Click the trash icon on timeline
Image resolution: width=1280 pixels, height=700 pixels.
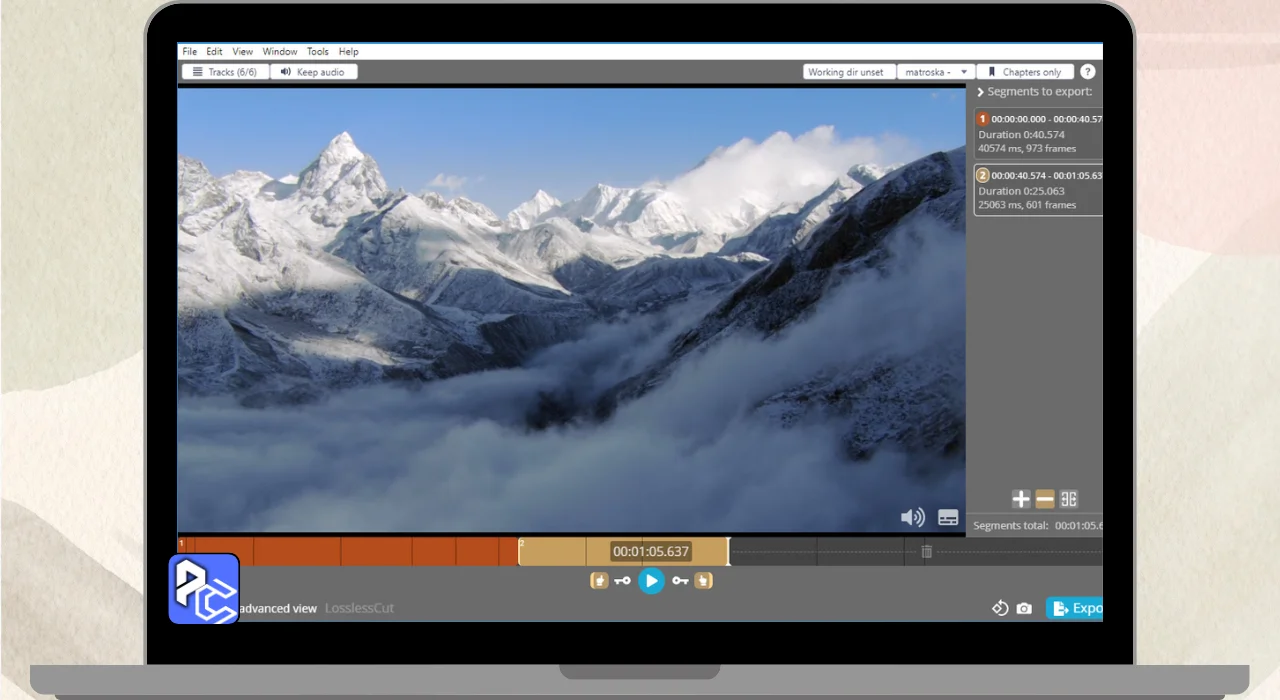click(927, 552)
